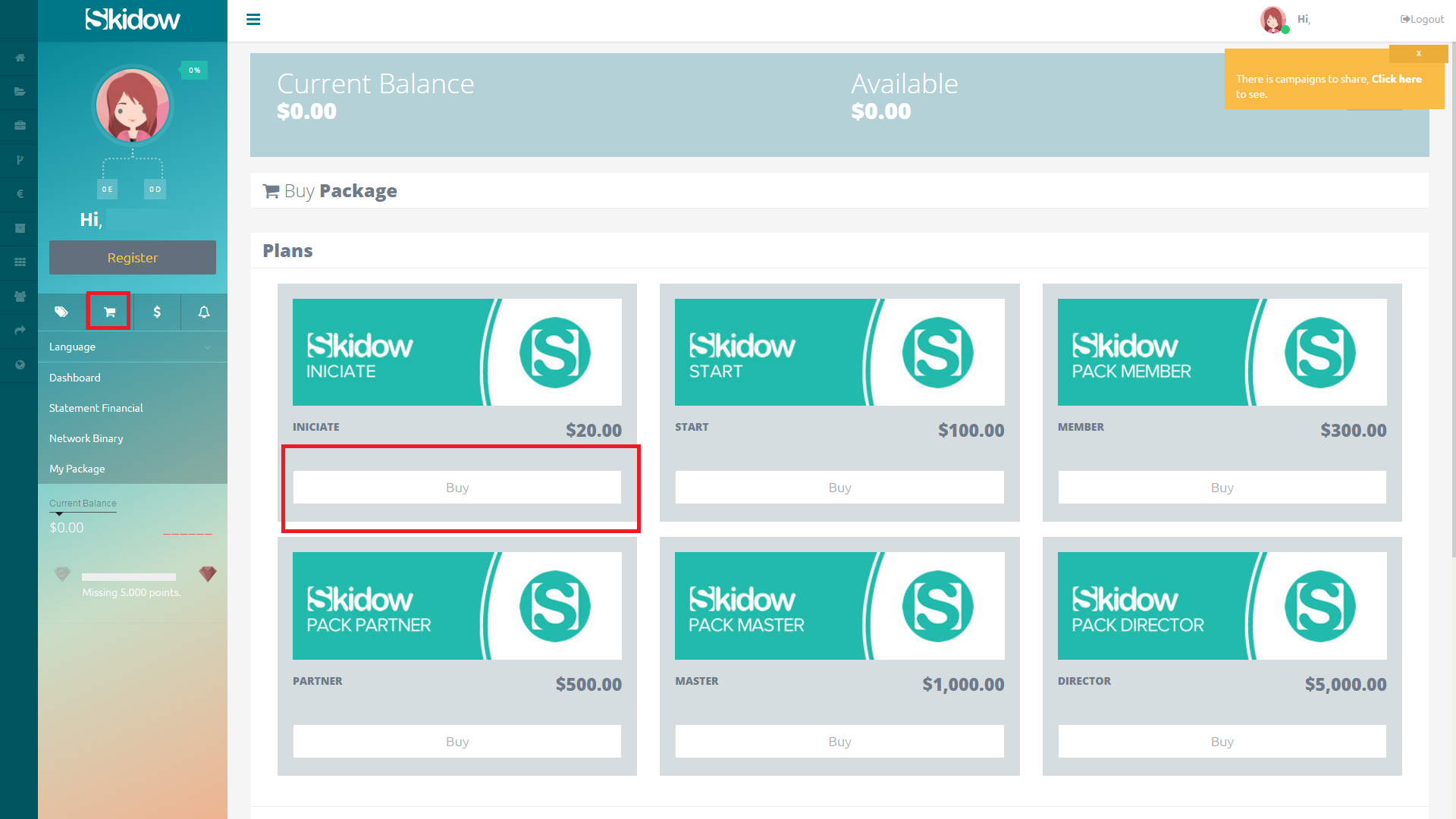Buy the DIRECTOR $5,000.00 plan
This screenshot has width=1456, height=819.
(1222, 742)
